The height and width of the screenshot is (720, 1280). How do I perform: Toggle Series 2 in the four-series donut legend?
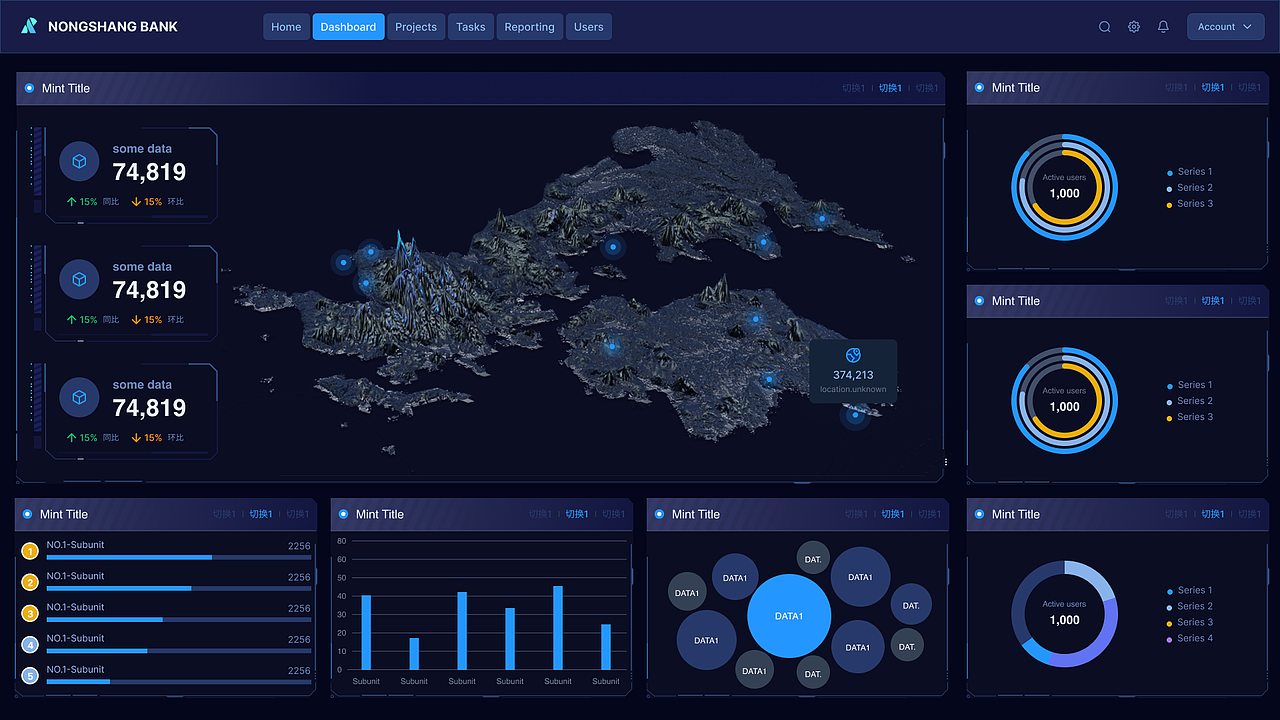(x=1189, y=606)
